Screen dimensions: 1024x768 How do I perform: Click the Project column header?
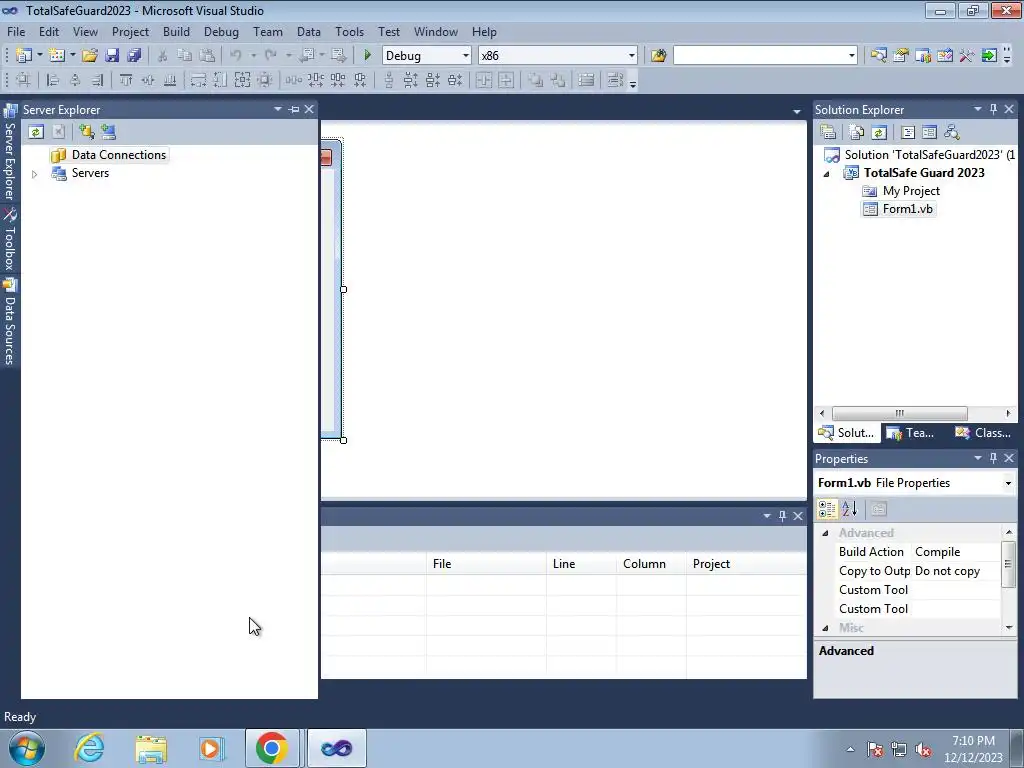point(746,564)
